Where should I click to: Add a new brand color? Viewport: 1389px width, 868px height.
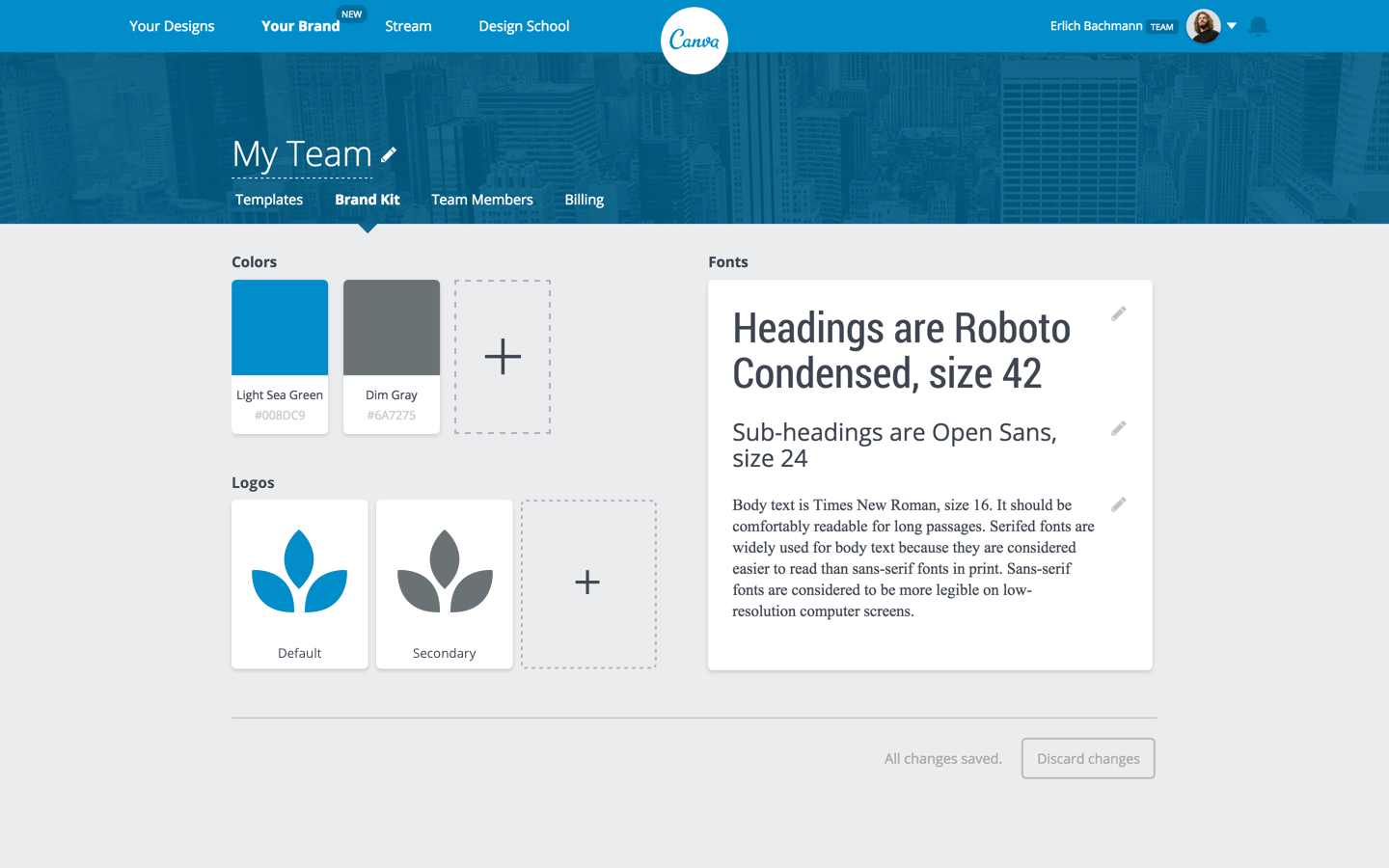point(503,357)
